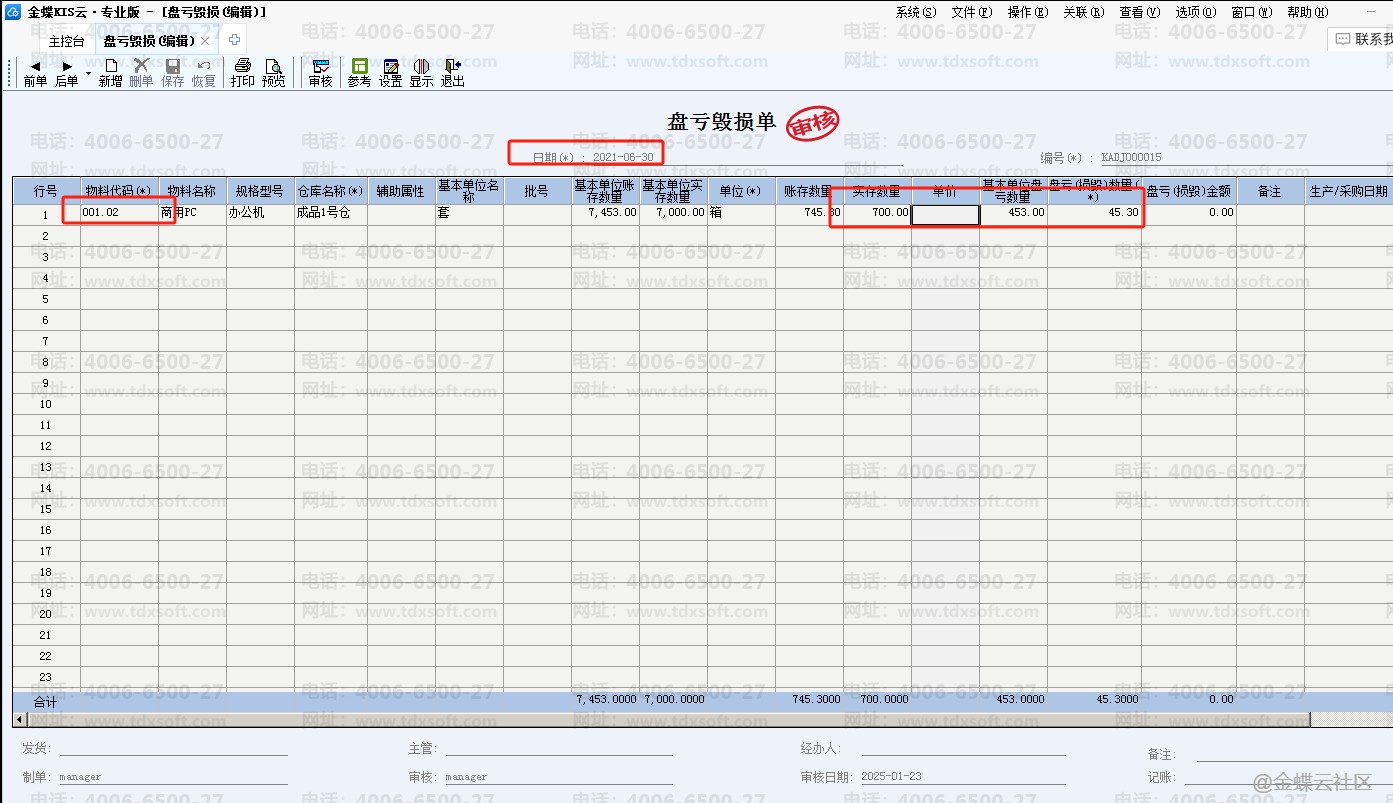Open the 关联(R) menu

coord(1083,12)
